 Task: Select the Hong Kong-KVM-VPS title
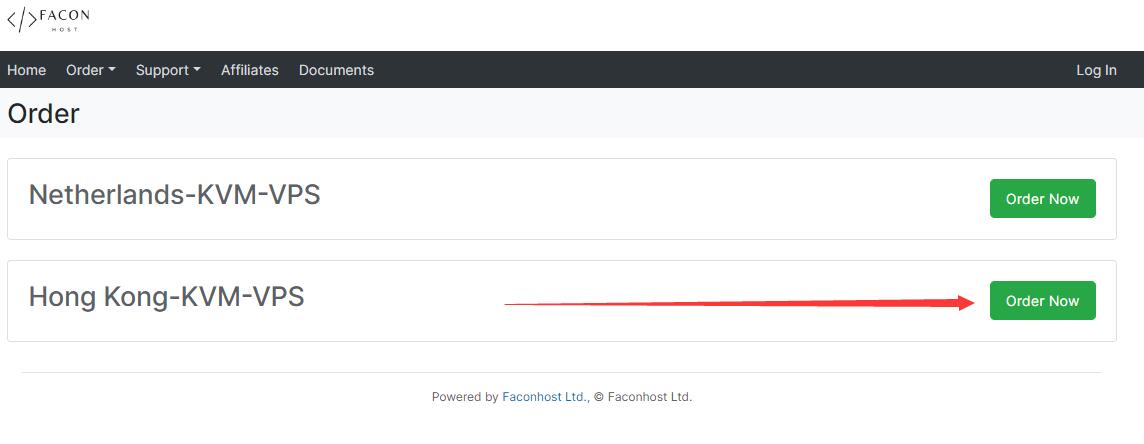point(166,297)
